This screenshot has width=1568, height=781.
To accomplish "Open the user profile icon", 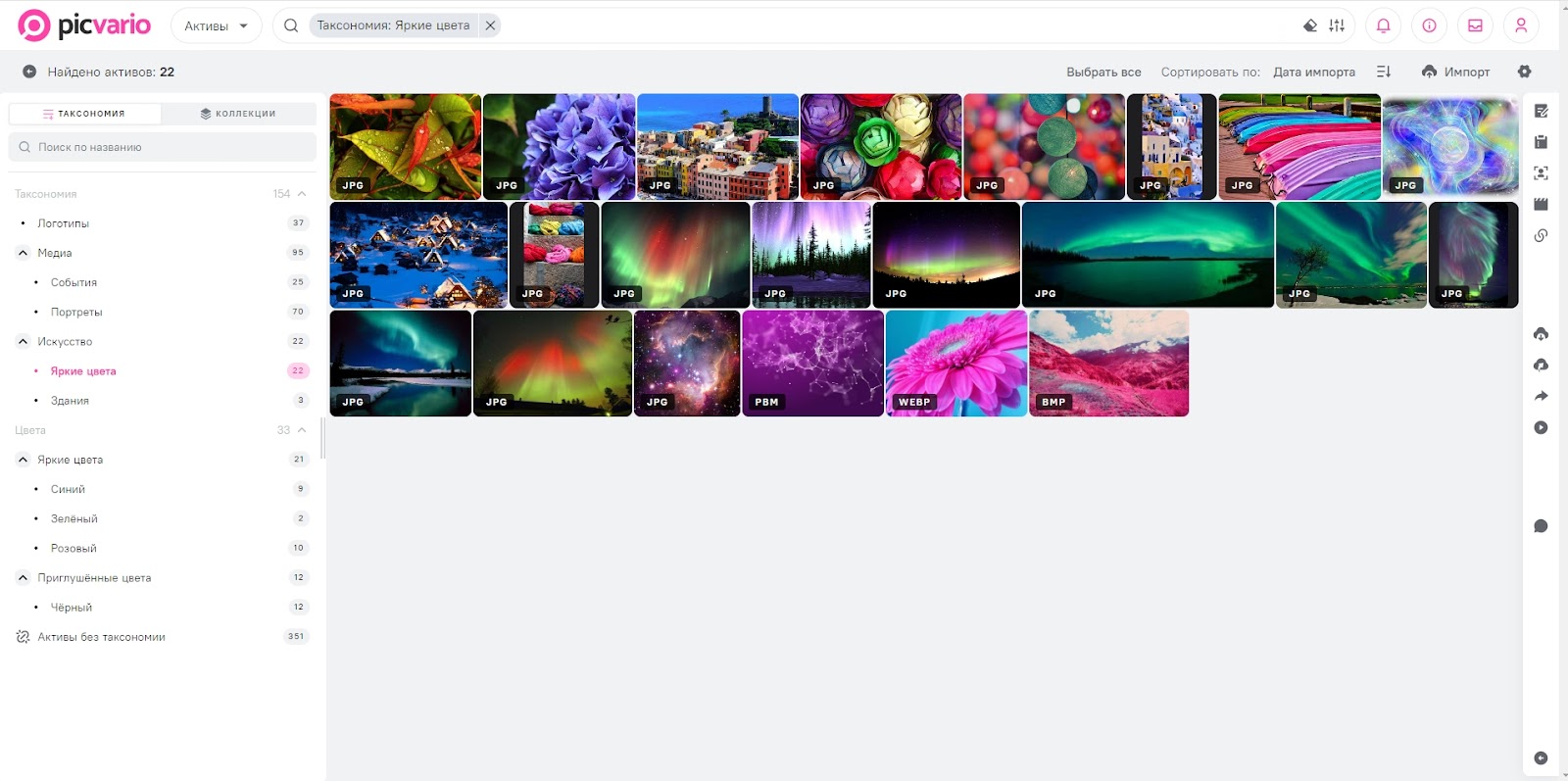I will coord(1521,25).
